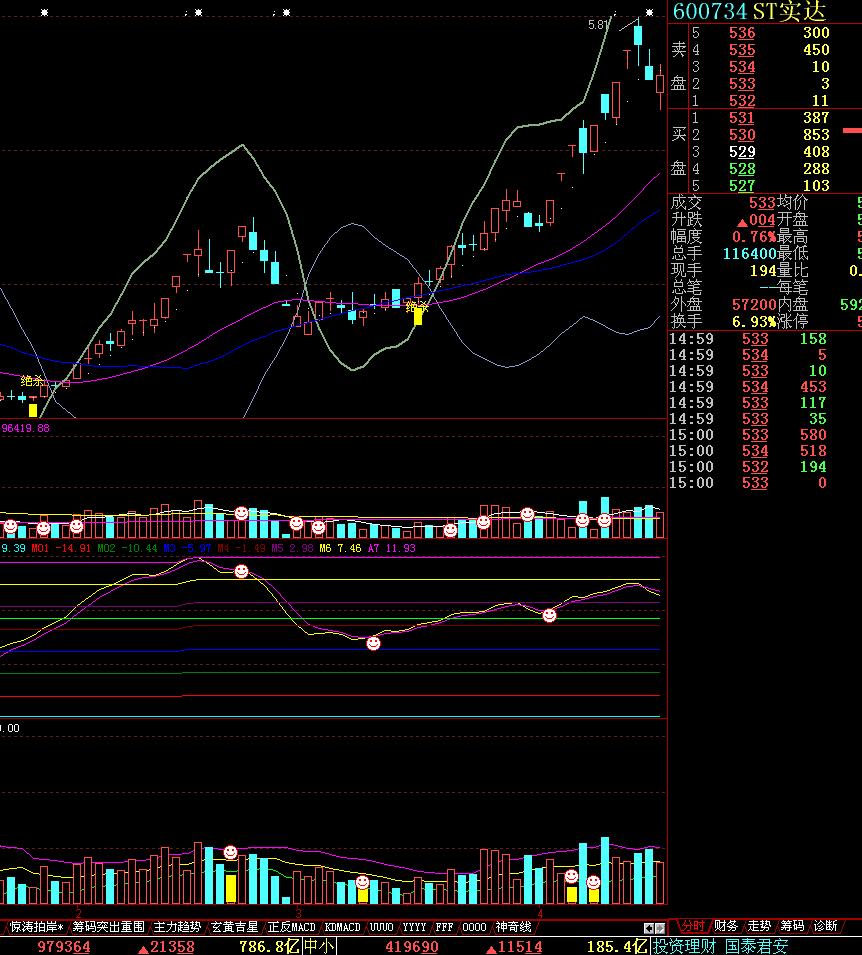The image size is (862, 955).
Task: Click the 国泰君安 link in status bar
Action: pos(756,946)
